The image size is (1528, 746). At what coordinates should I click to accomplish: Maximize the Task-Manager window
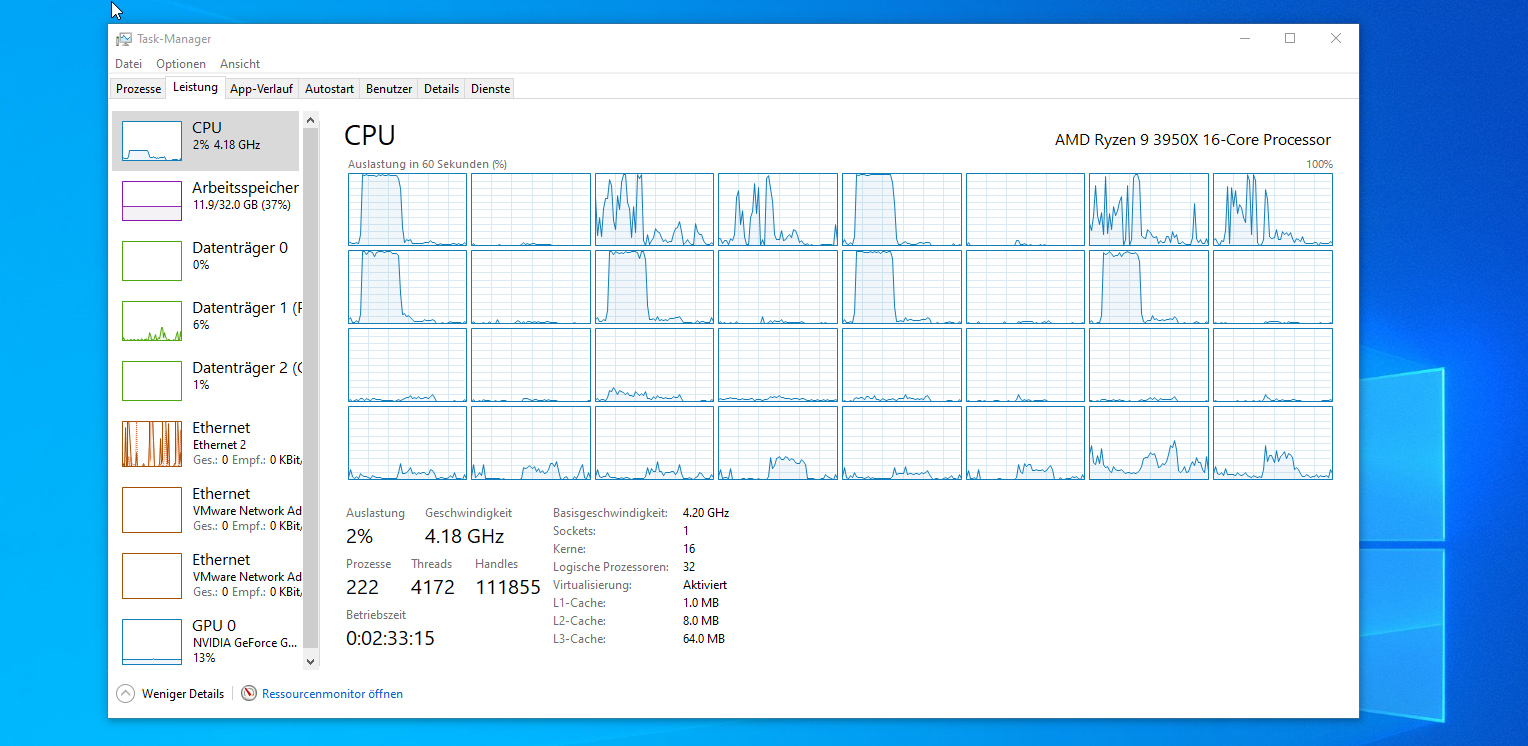(1290, 38)
